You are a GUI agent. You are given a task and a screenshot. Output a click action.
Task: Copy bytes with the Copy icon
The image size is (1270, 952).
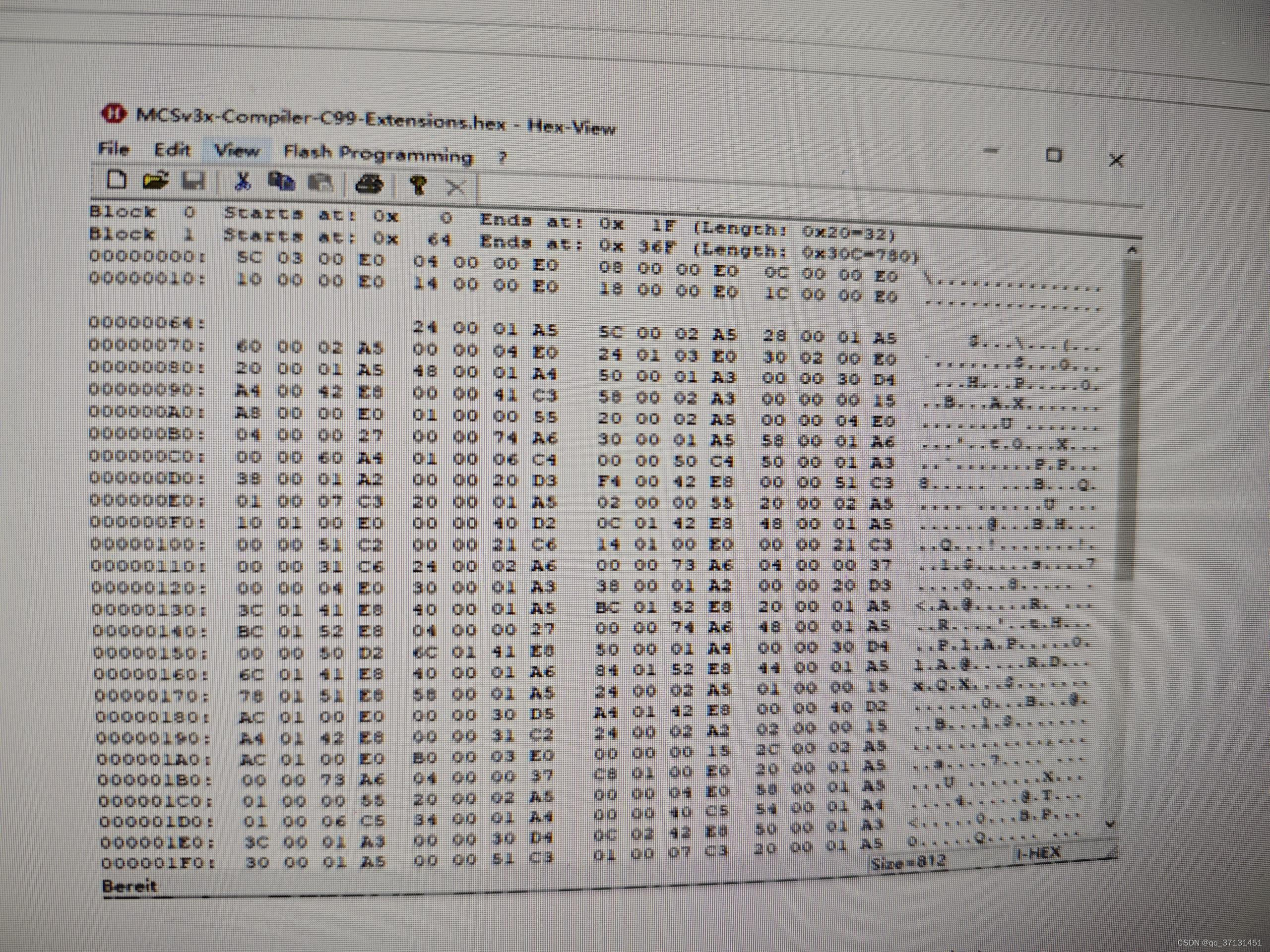click(x=280, y=182)
